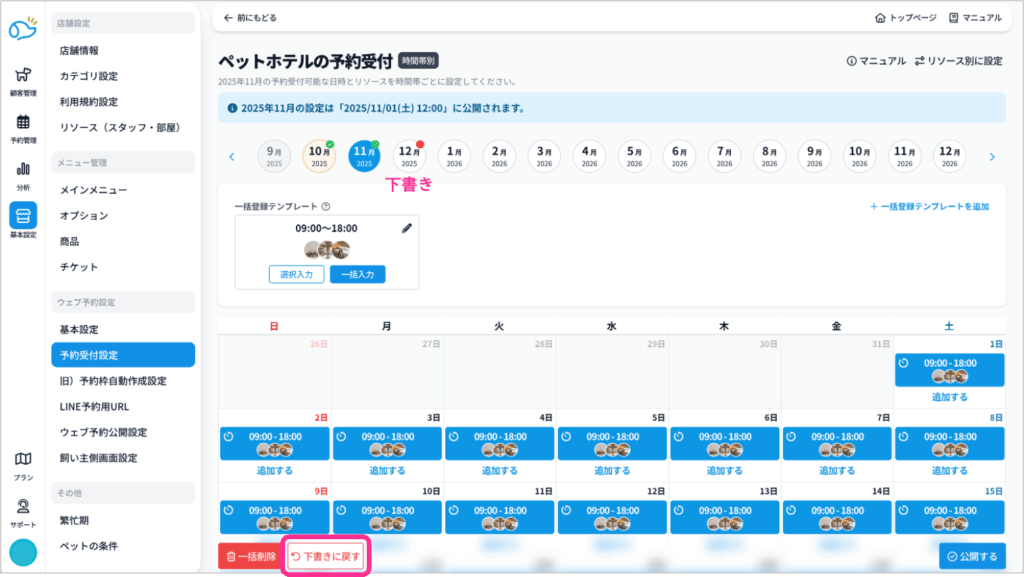Click the user avatar circle in sidebar
Image resolution: width=1024 pixels, height=577 pixels.
(x=23, y=552)
